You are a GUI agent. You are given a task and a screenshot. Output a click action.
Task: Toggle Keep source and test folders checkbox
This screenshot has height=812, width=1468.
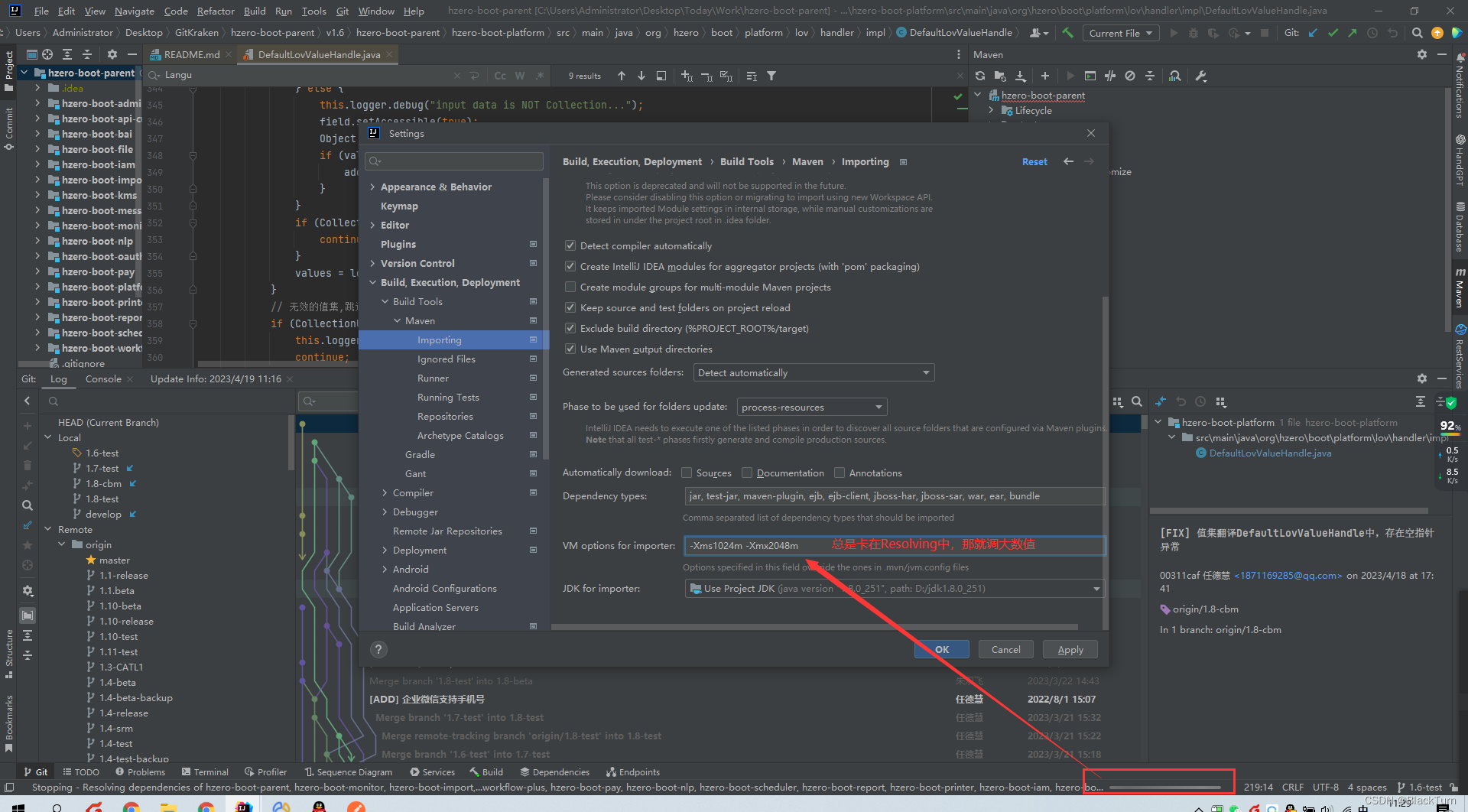(x=570, y=307)
